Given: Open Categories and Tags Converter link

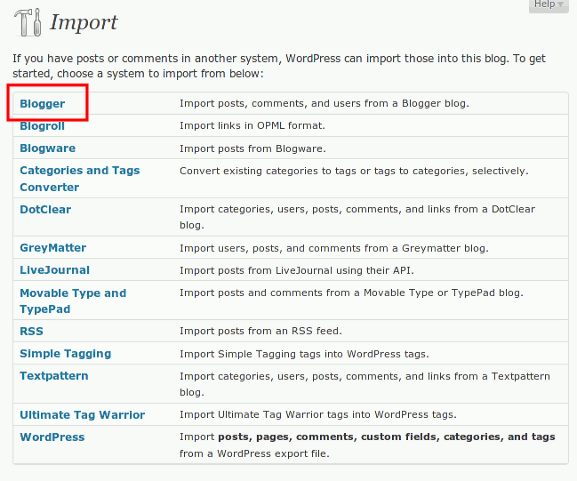Looking at the screenshot, I should [80, 179].
